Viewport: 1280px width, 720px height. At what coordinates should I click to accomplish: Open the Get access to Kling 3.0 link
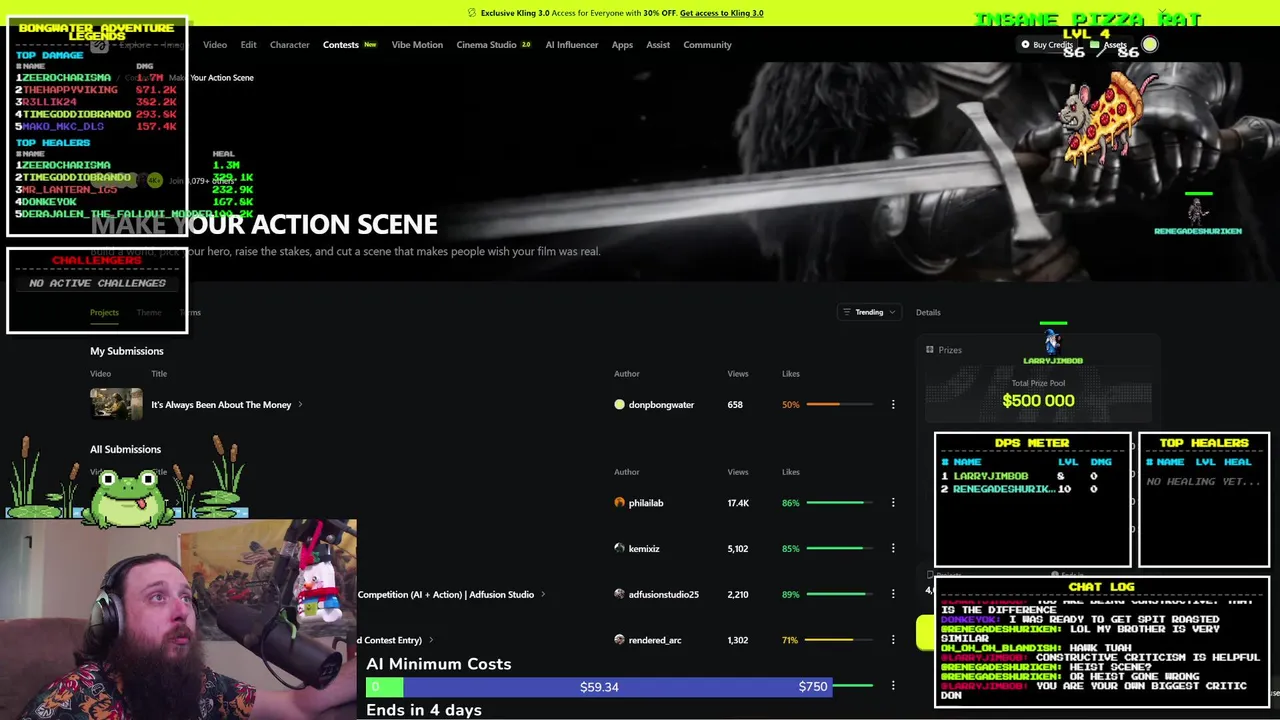[721, 13]
